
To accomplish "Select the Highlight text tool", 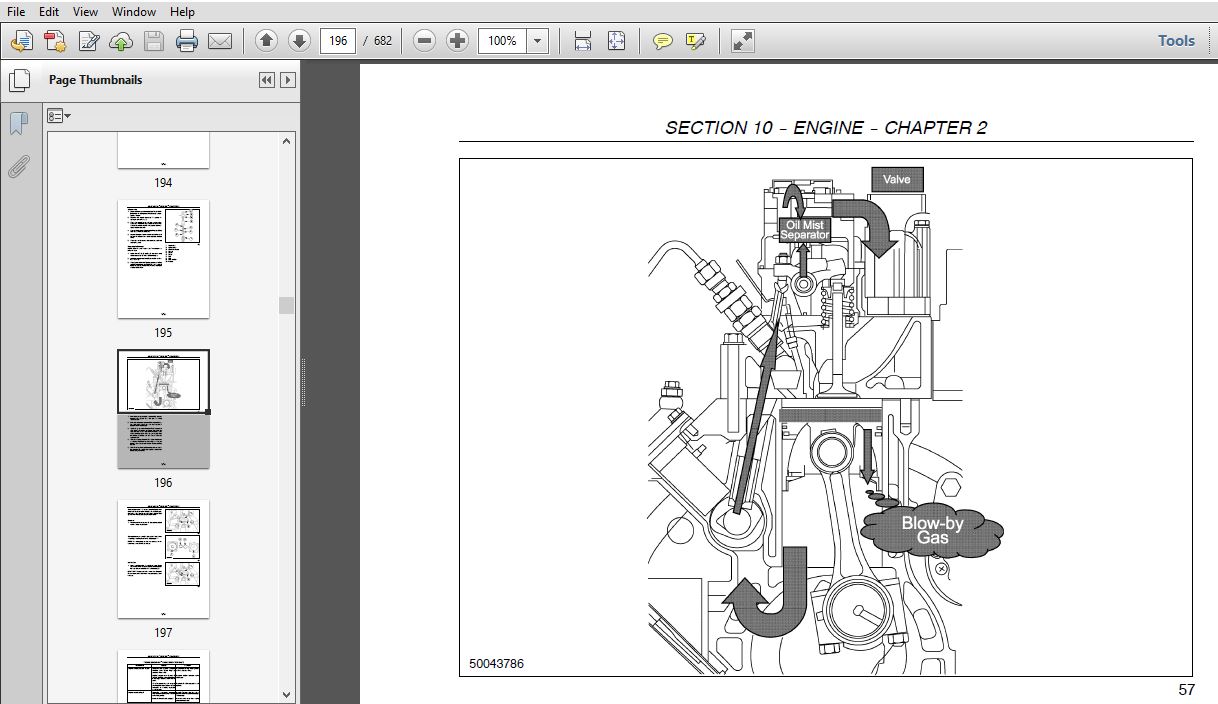I will click(695, 41).
